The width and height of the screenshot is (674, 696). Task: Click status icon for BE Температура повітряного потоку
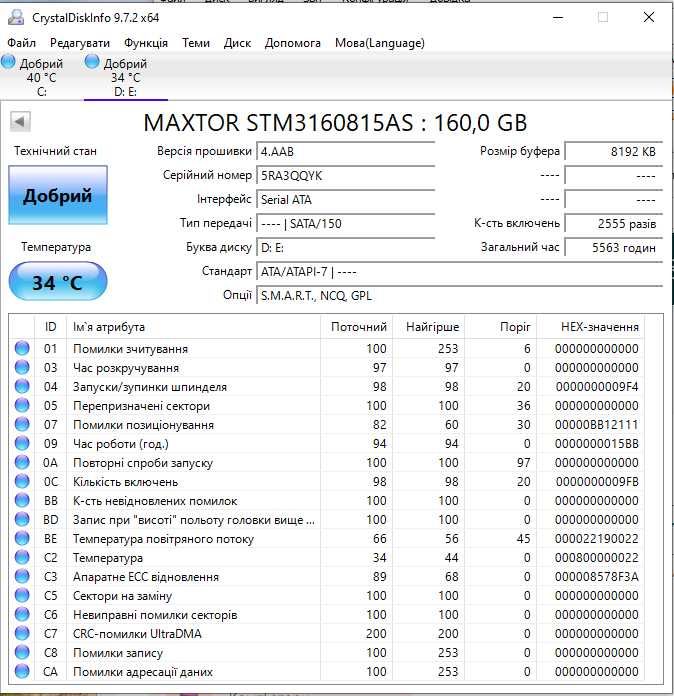pos(22,538)
